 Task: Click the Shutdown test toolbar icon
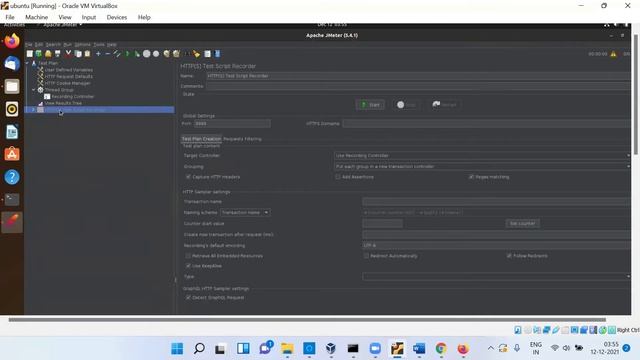pyautogui.click(x=156, y=53)
